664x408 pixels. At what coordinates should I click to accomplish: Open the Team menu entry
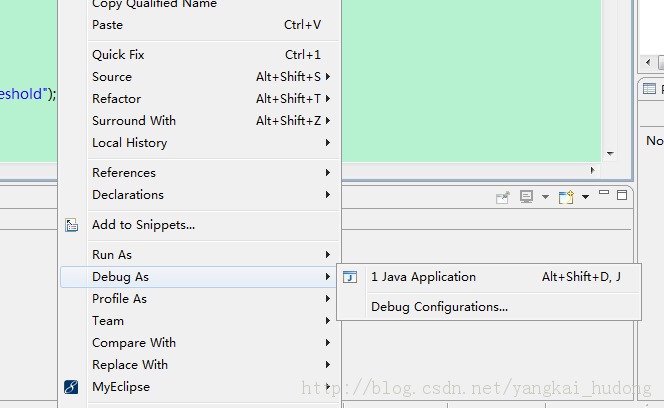click(200, 321)
